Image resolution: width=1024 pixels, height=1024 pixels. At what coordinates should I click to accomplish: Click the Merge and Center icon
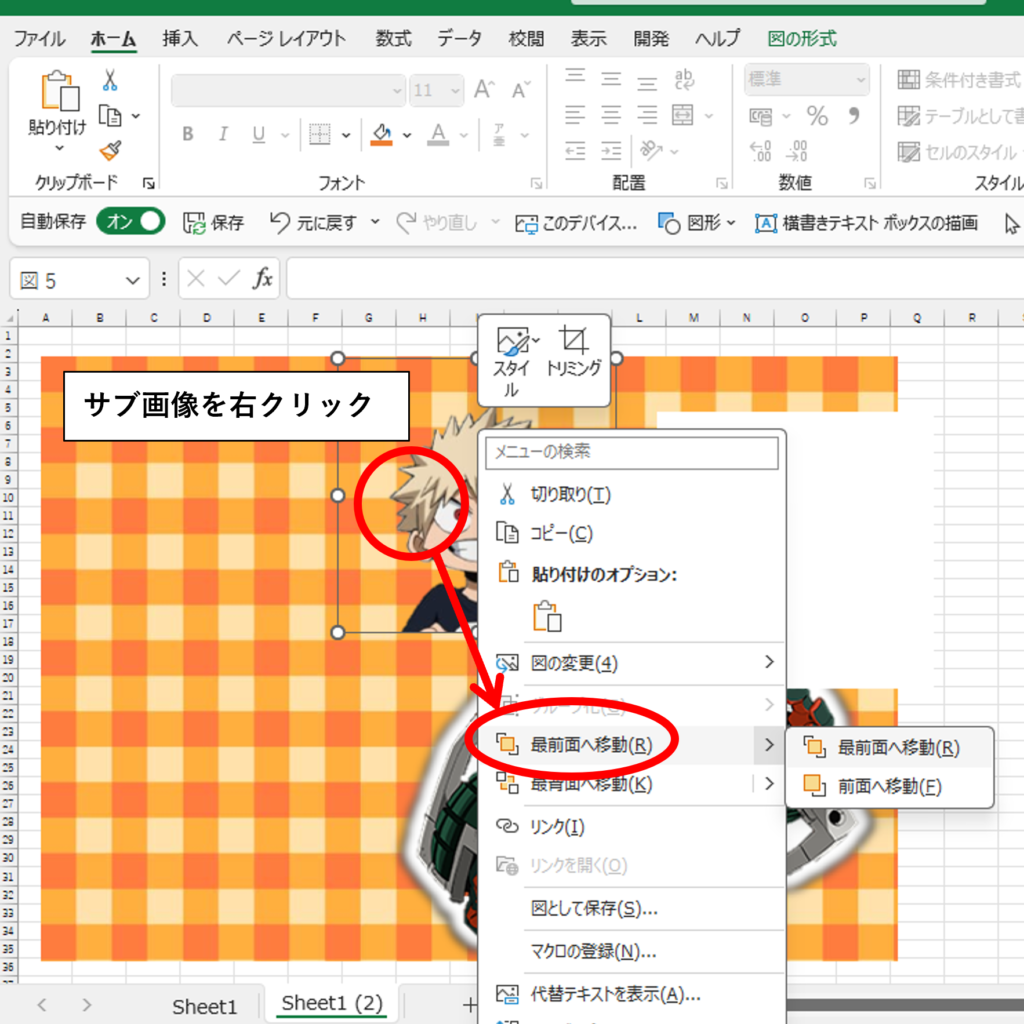[x=682, y=115]
